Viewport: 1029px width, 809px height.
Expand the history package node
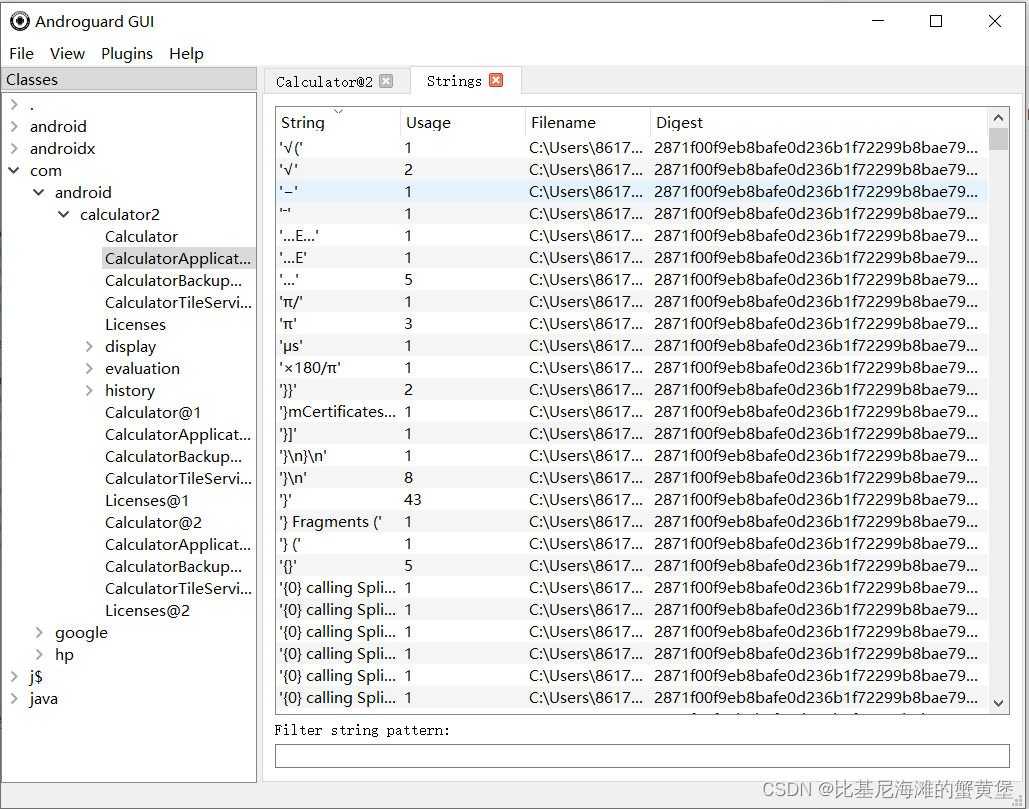click(89, 390)
